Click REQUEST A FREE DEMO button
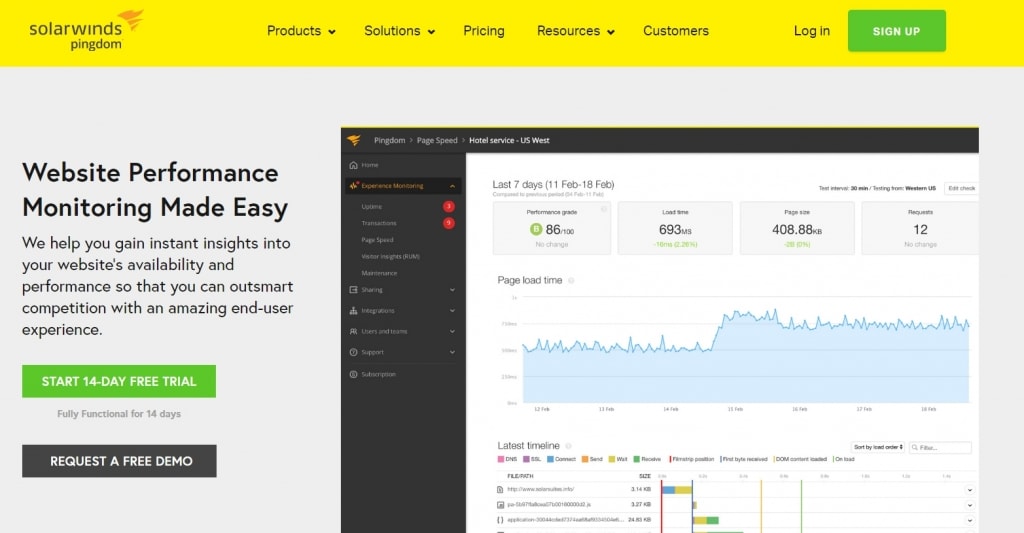 click(120, 461)
